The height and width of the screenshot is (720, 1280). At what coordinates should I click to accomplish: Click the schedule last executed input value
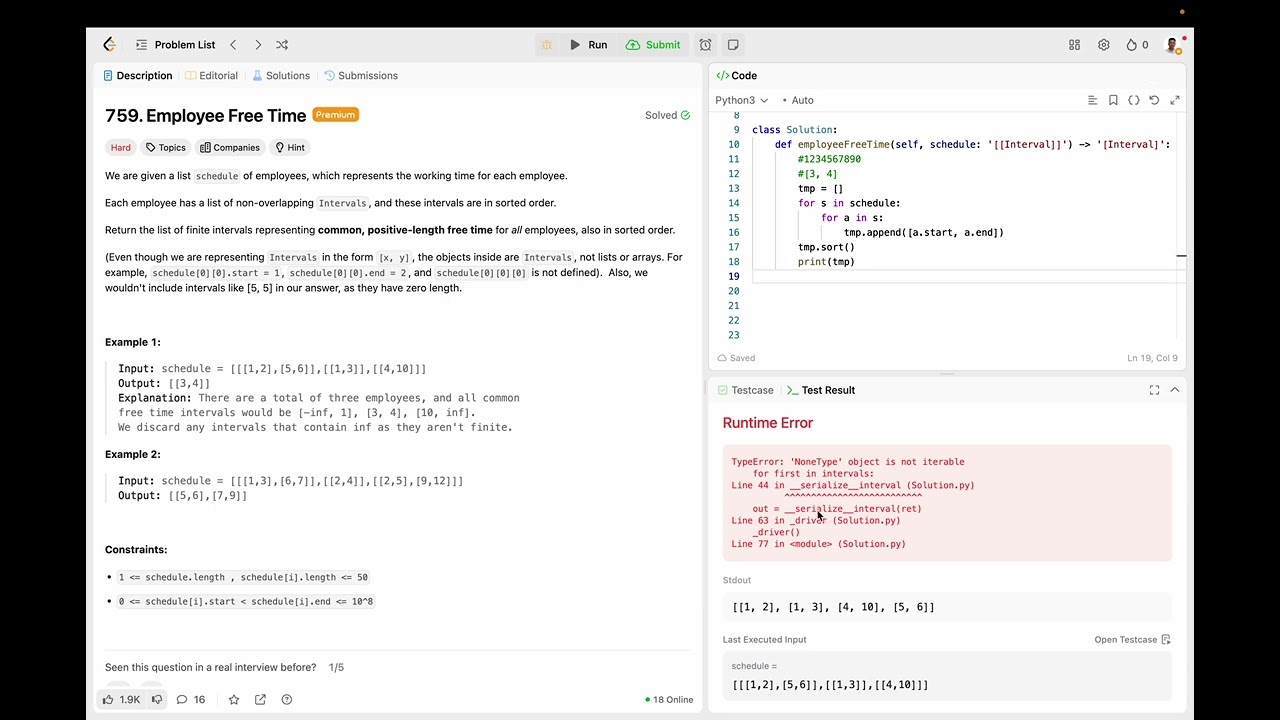coord(830,685)
